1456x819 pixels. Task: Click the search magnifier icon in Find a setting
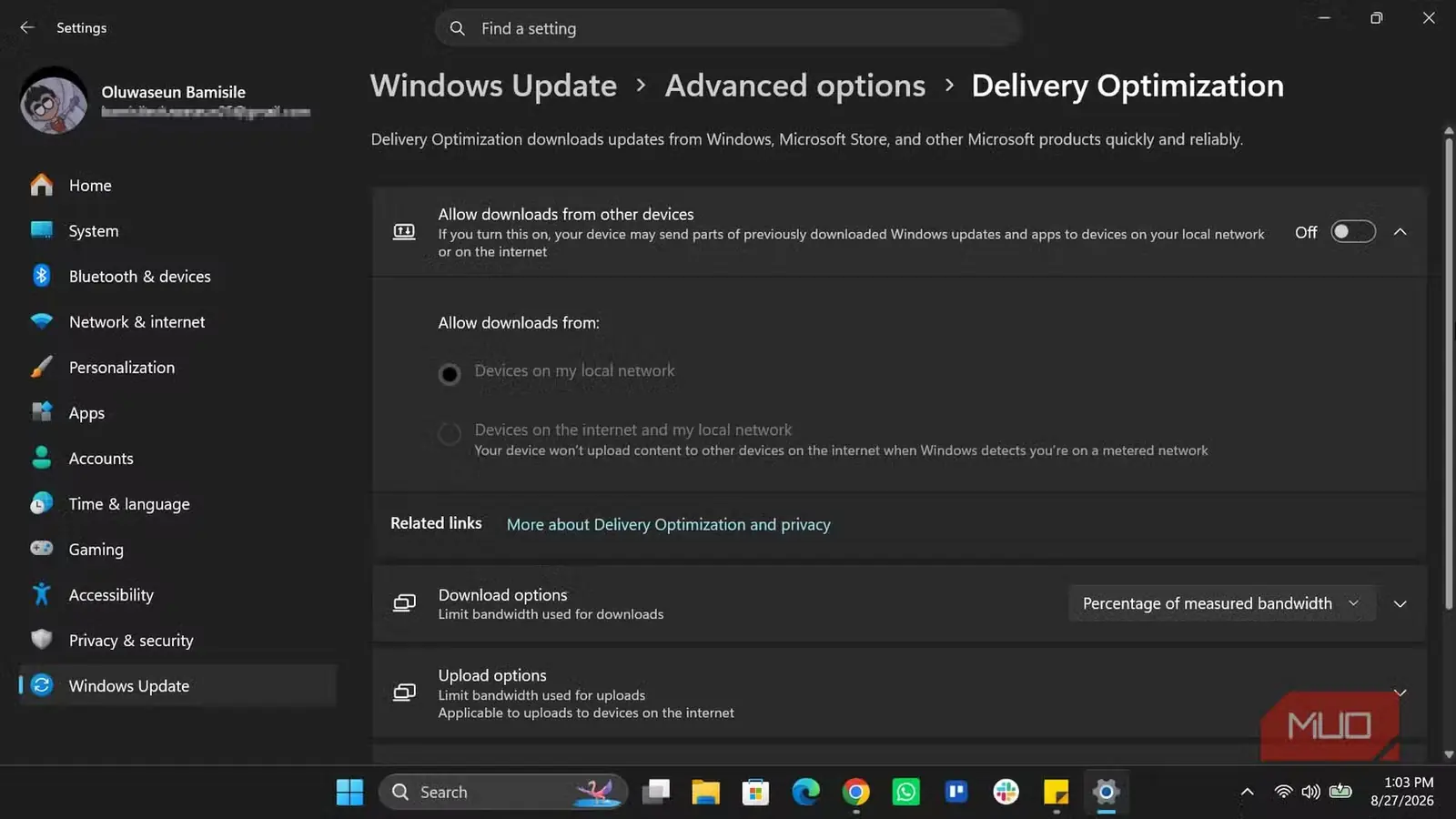pos(457,28)
